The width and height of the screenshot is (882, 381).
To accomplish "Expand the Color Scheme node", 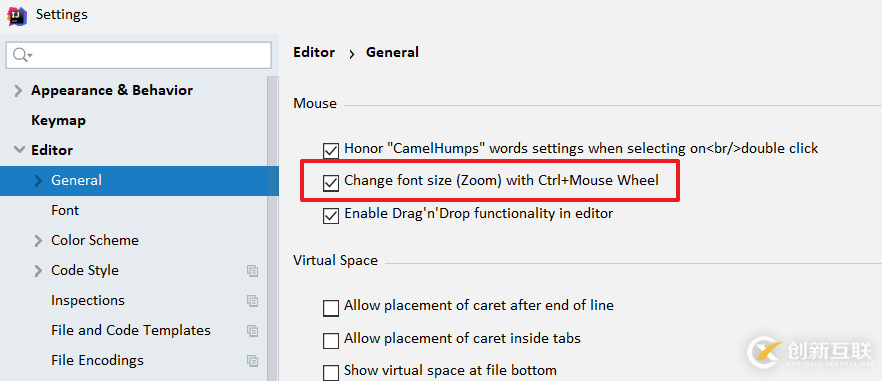I will click(x=38, y=241).
